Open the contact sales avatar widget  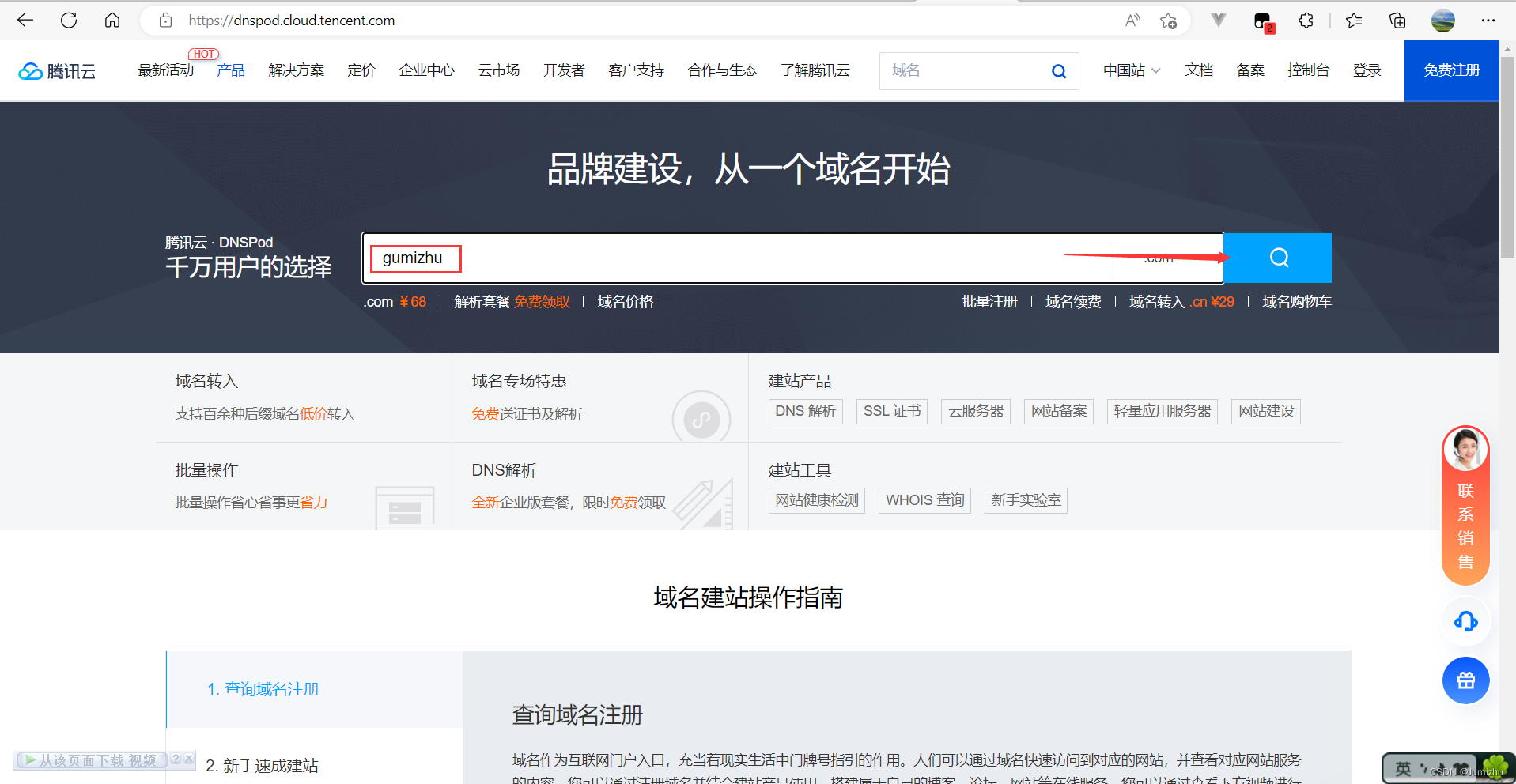click(1465, 506)
